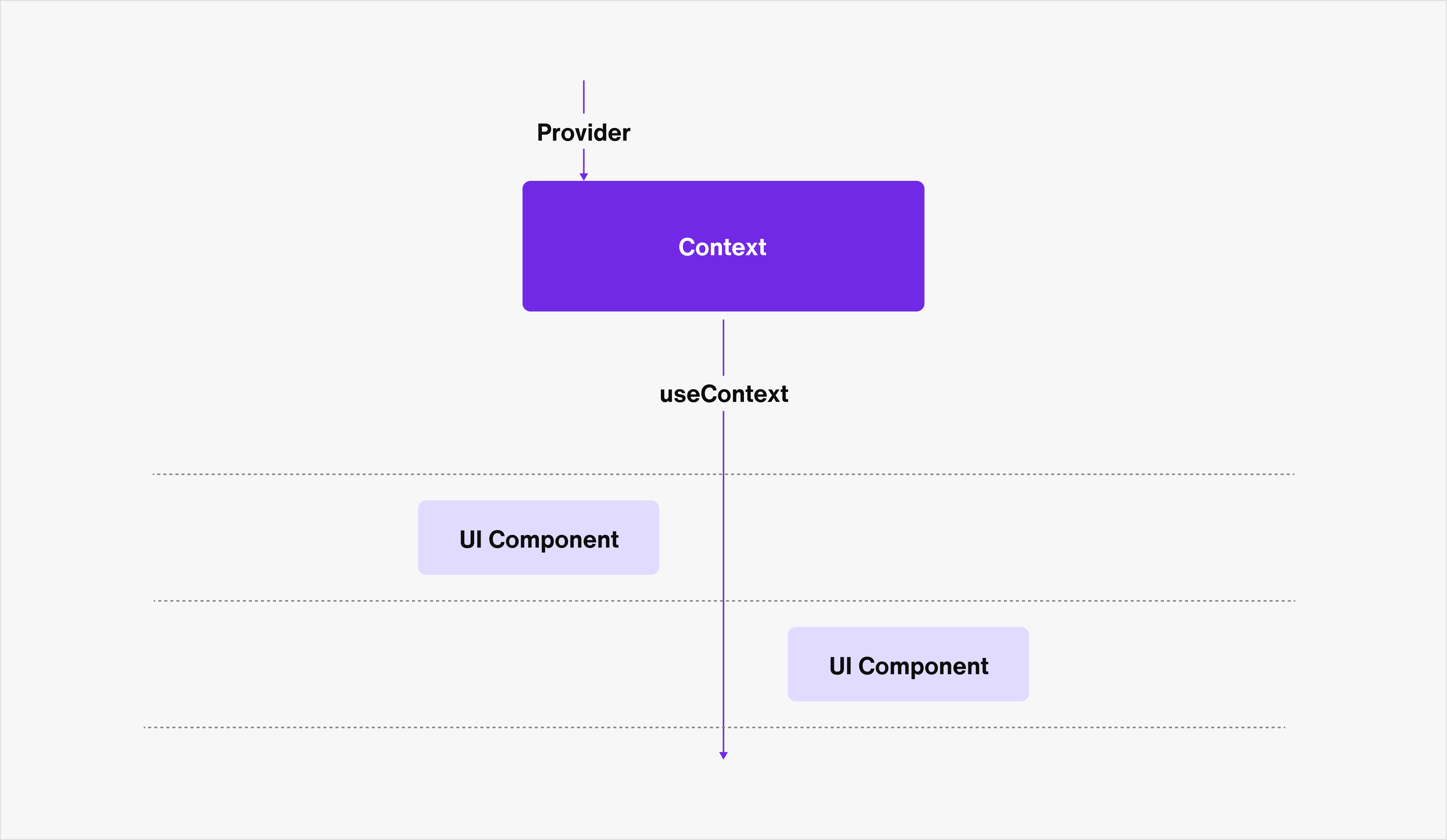Click the line between Context box and useContext
The image size is (1447, 840).
pos(723,347)
